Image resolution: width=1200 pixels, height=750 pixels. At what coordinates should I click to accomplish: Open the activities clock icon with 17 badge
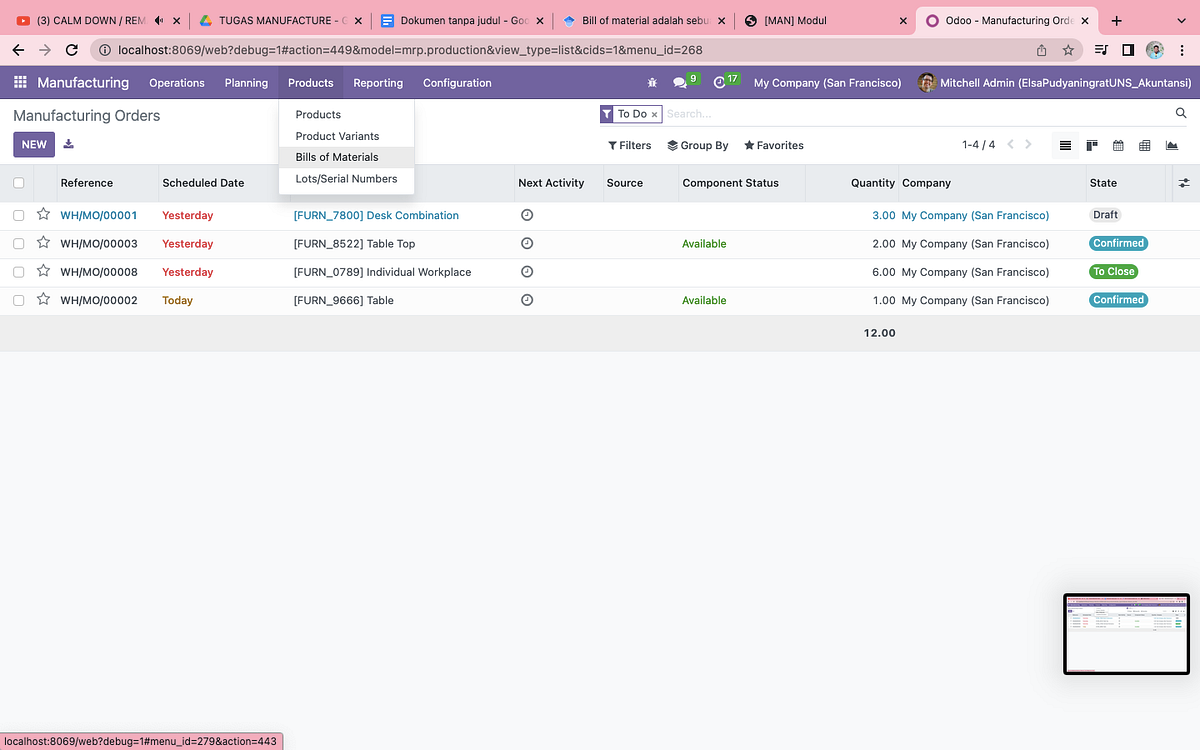click(x=726, y=82)
